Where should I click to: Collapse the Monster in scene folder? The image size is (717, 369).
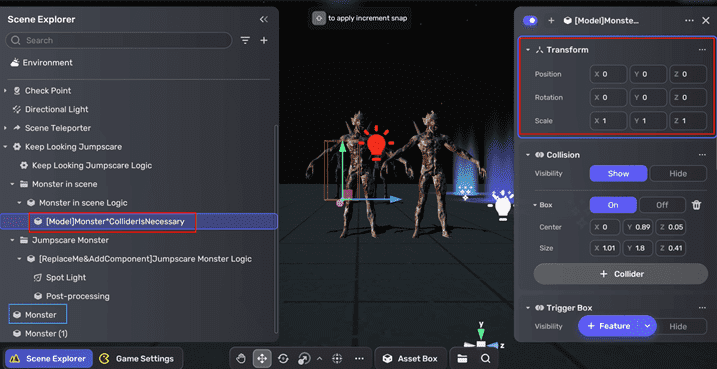[x=13, y=184]
